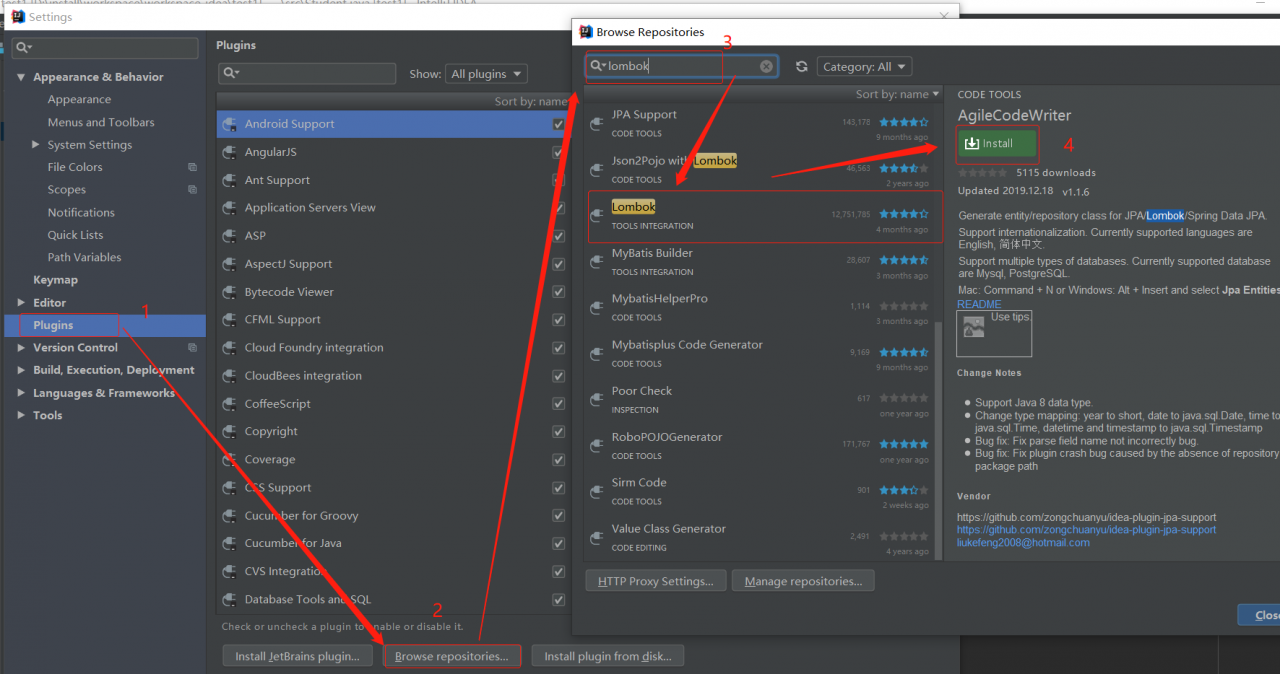The width and height of the screenshot is (1280, 674).
Task: Click the AngularJS plugin icon
Action: click(229, 152)
